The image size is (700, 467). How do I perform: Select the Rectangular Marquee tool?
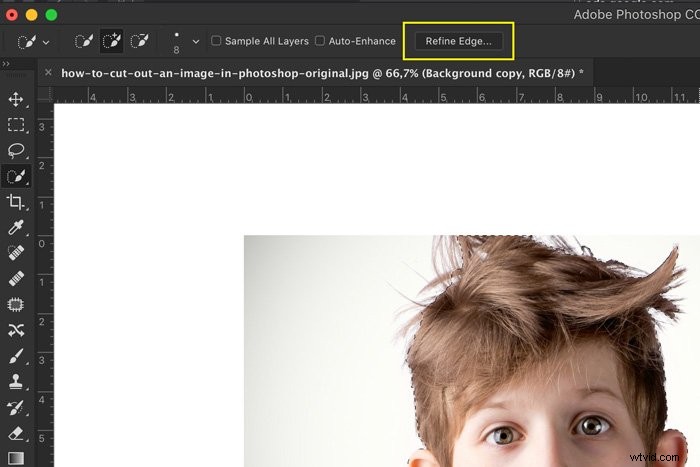[16, 125]
